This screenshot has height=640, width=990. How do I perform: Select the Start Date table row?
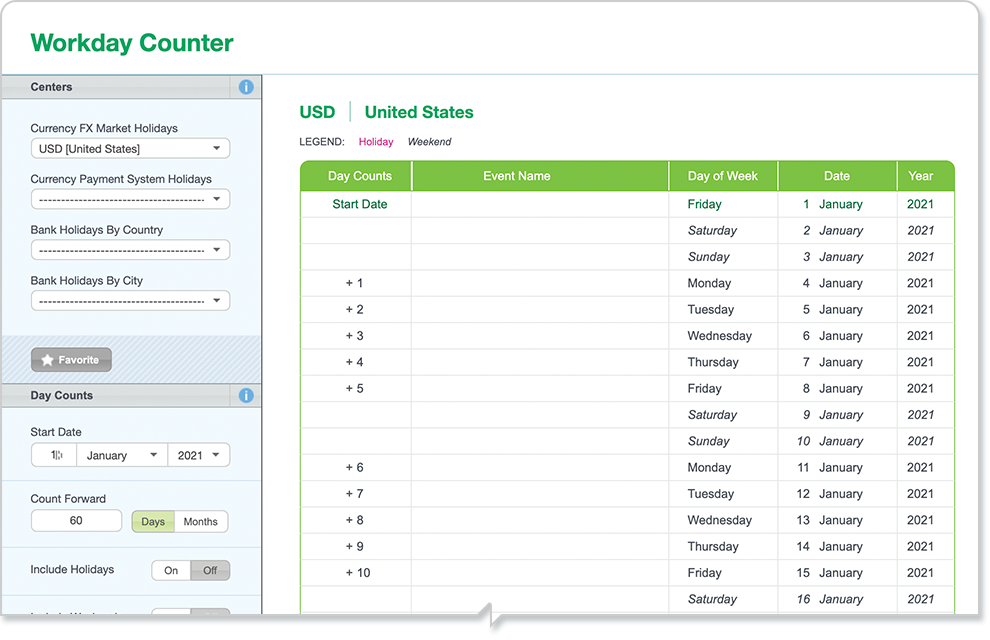tap(627, 204)
